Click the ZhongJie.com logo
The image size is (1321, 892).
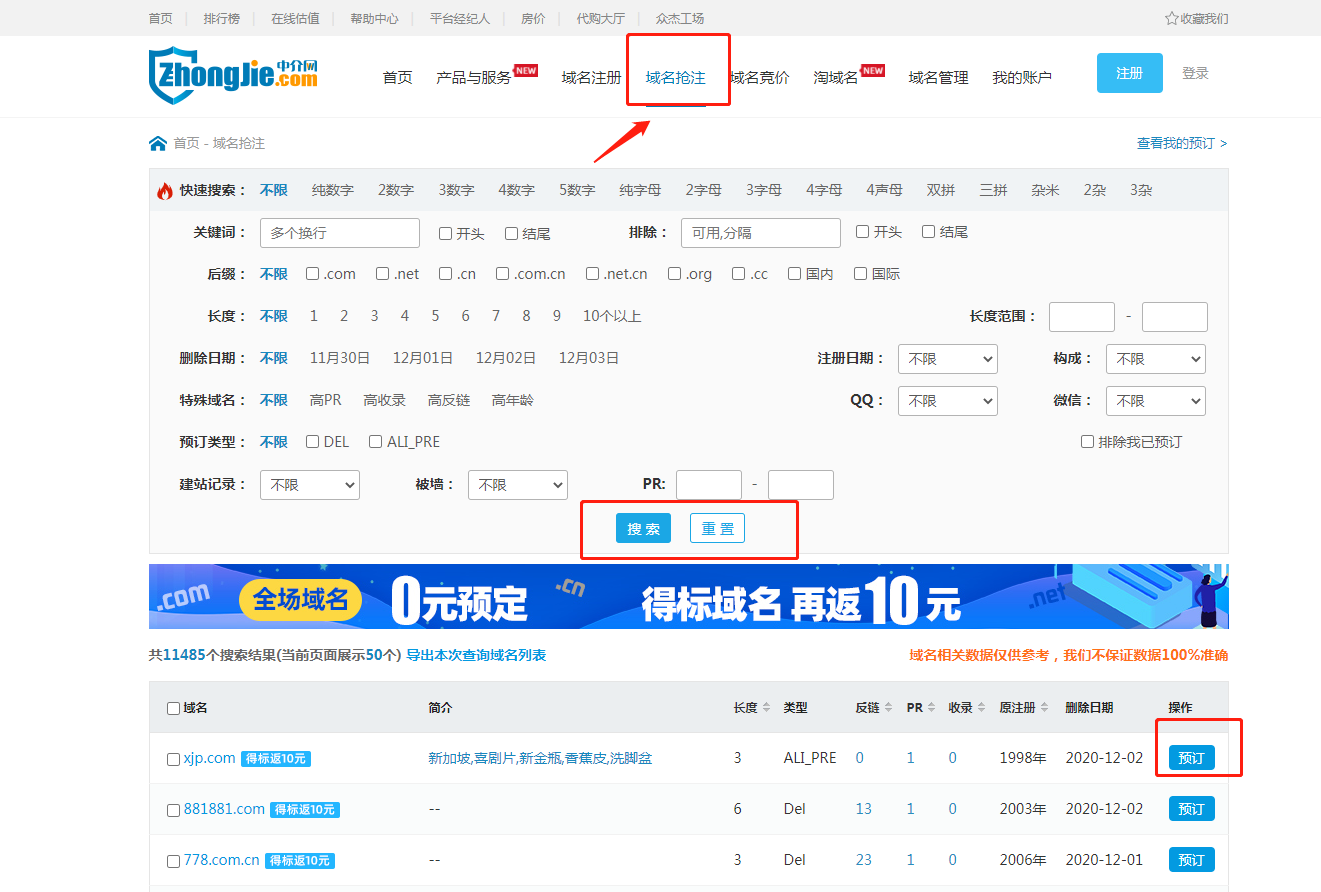click(x=233, y=76)
